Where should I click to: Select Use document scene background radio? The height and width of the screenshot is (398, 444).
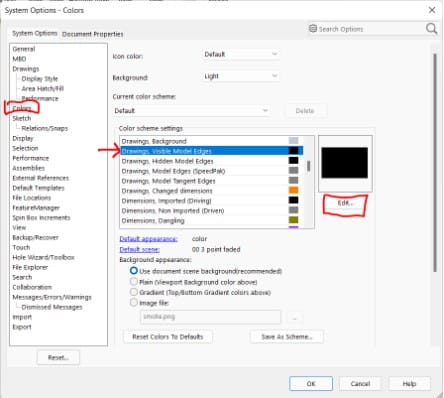(134, 271)
